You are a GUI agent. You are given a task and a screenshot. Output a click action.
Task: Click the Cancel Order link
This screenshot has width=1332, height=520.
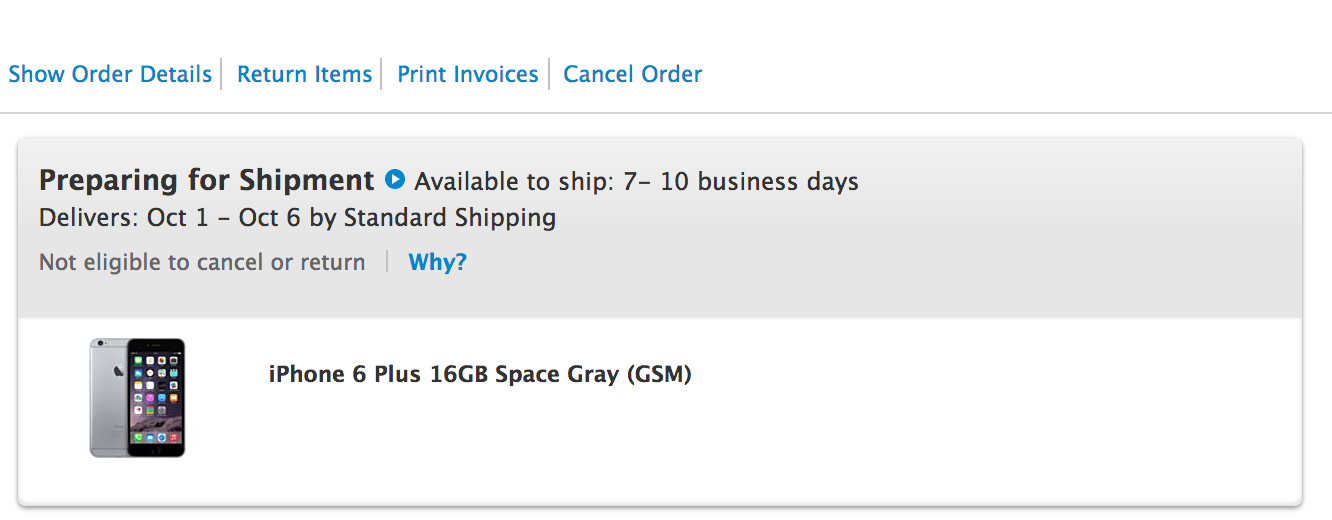pyautogui.click(x=632, y=74)
